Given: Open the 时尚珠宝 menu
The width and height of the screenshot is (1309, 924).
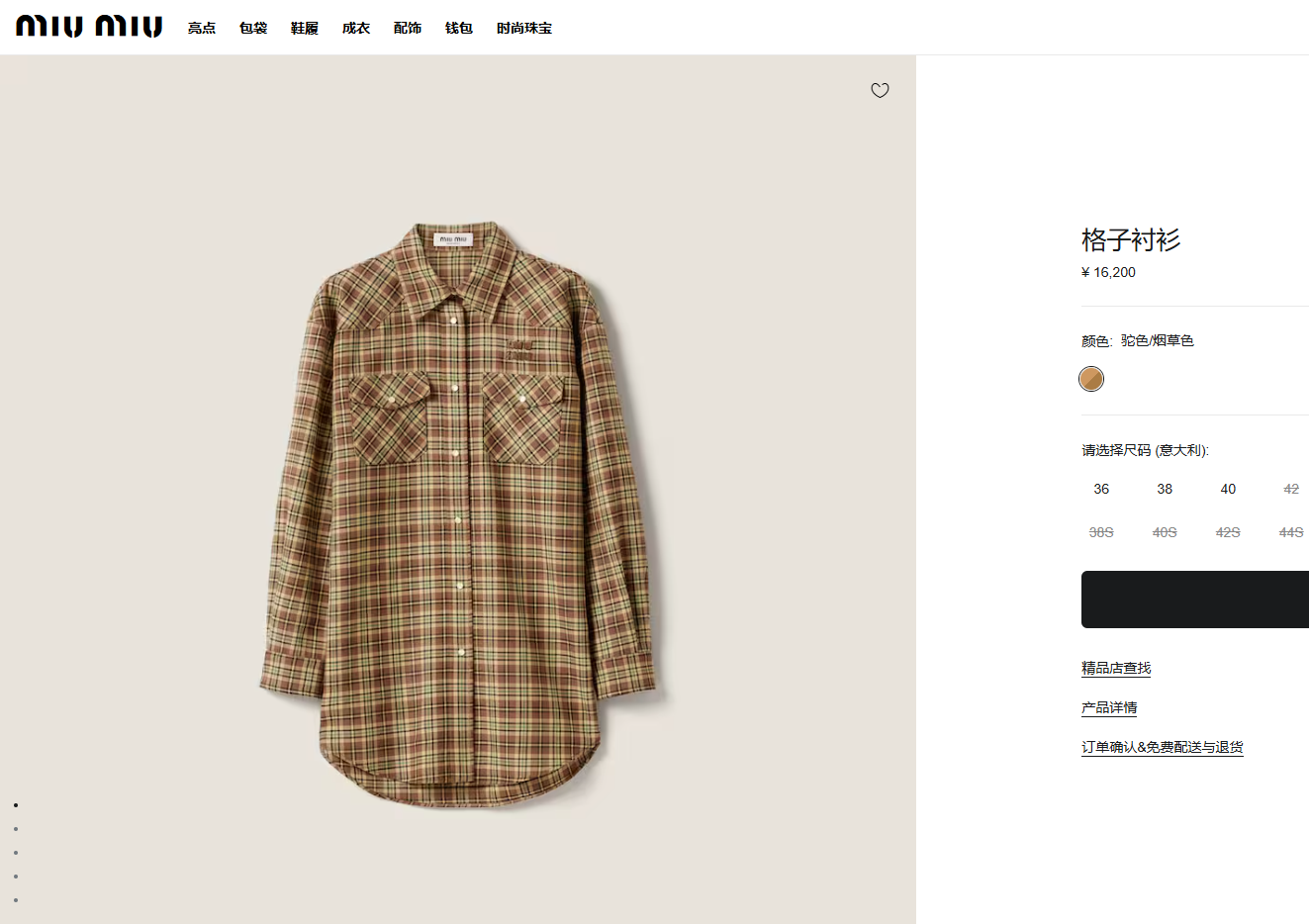Looking at the screenshot, I should [524, 29].
